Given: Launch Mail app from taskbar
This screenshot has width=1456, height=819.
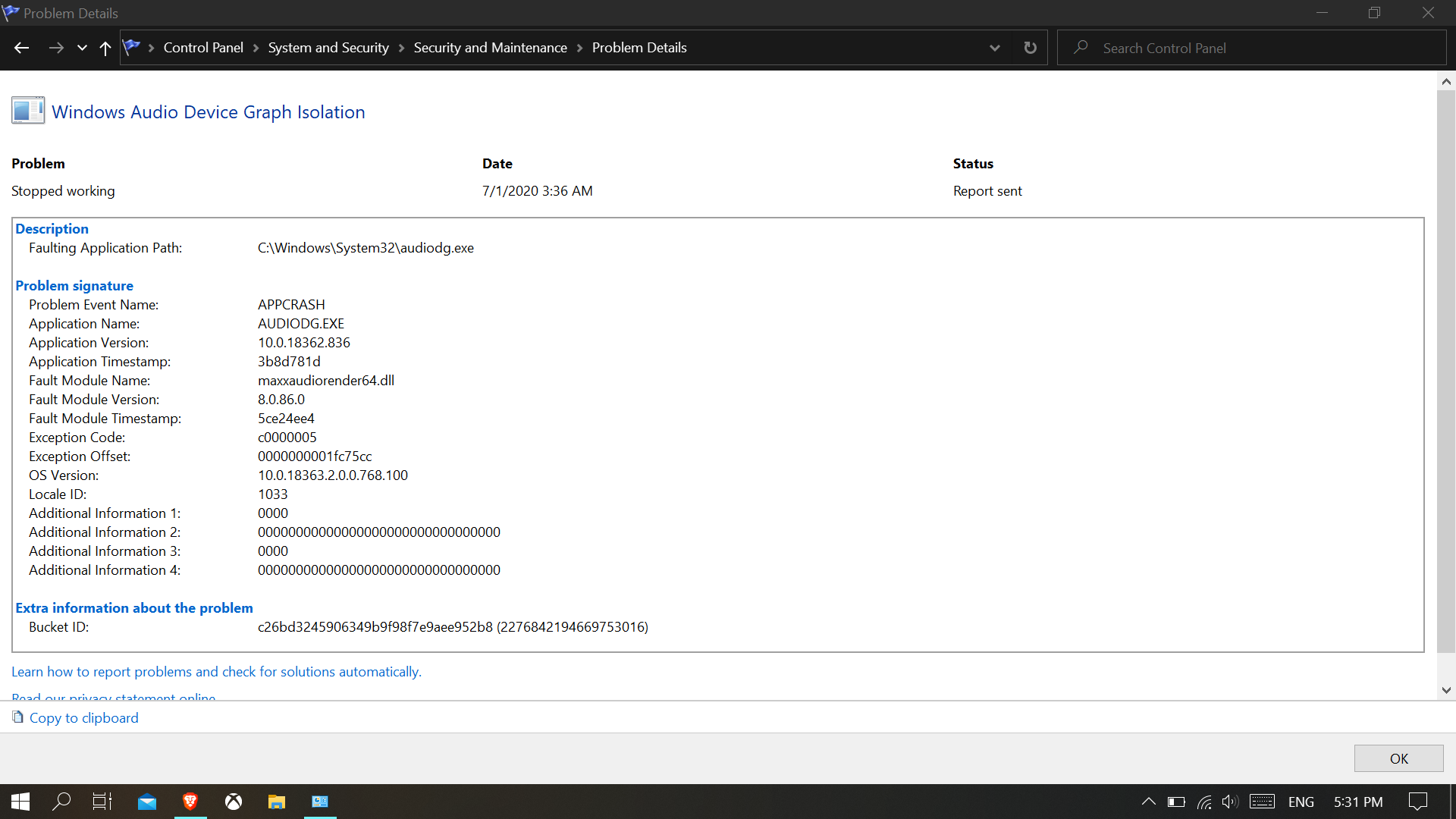Looking at the screenshot, I should tap(147, 802).
